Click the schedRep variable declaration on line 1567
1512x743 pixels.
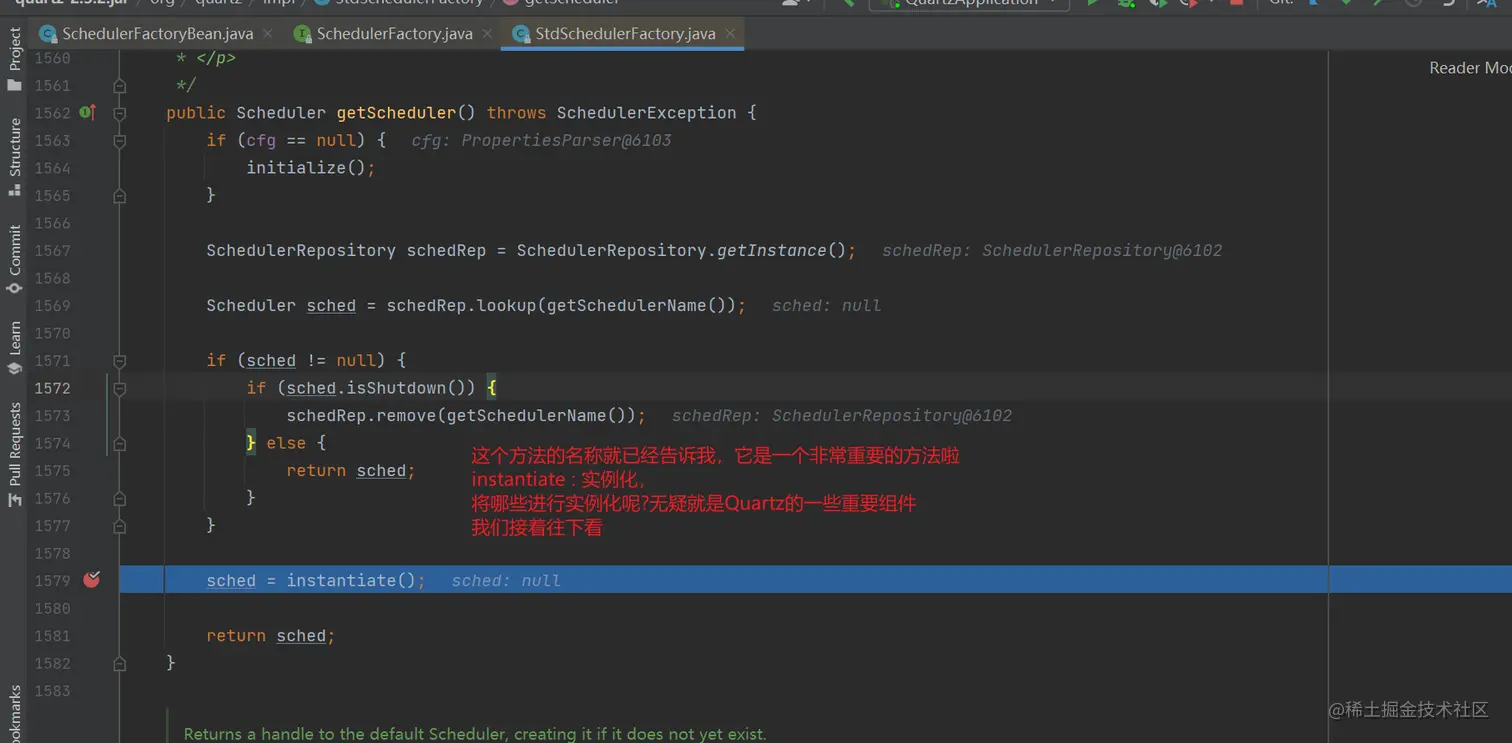pyautogui.click(x=446, y=250)
